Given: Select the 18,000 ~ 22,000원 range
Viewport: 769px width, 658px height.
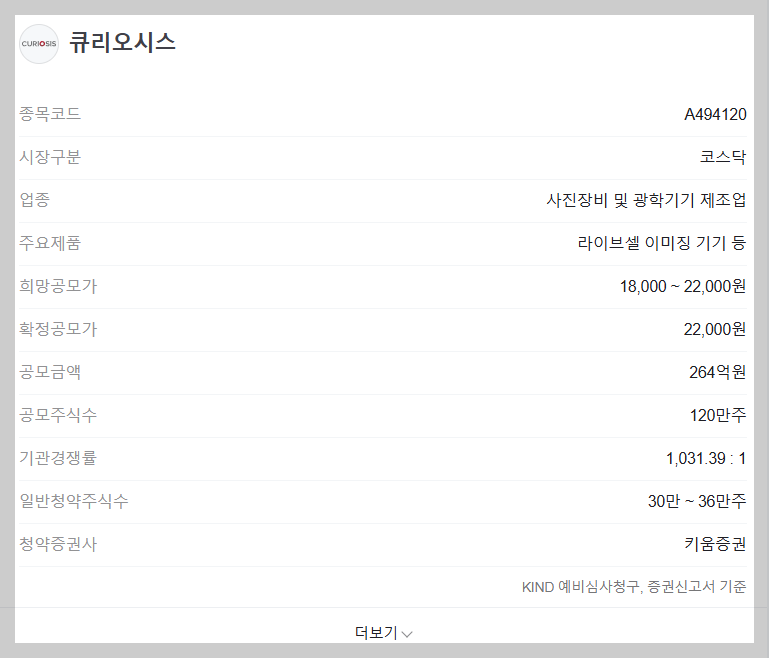Looking at the screenshot, I should tap(683, 286).
